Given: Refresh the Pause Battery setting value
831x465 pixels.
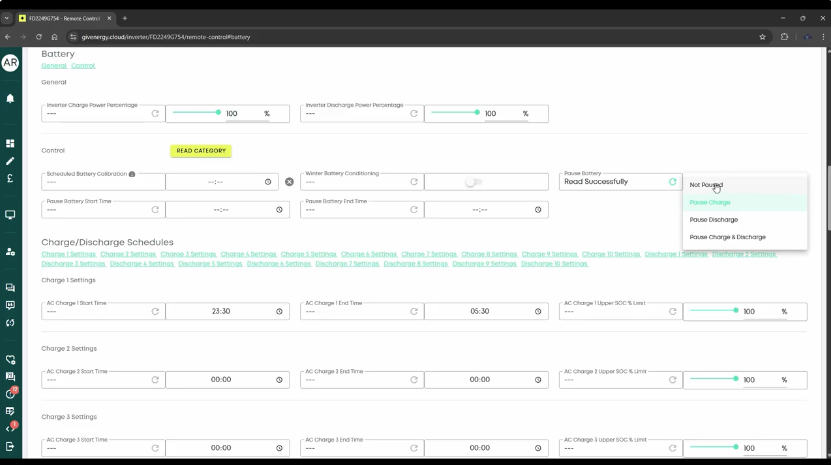Looking at the screenshot, I should pyautogui.click(x=672, y=182).
